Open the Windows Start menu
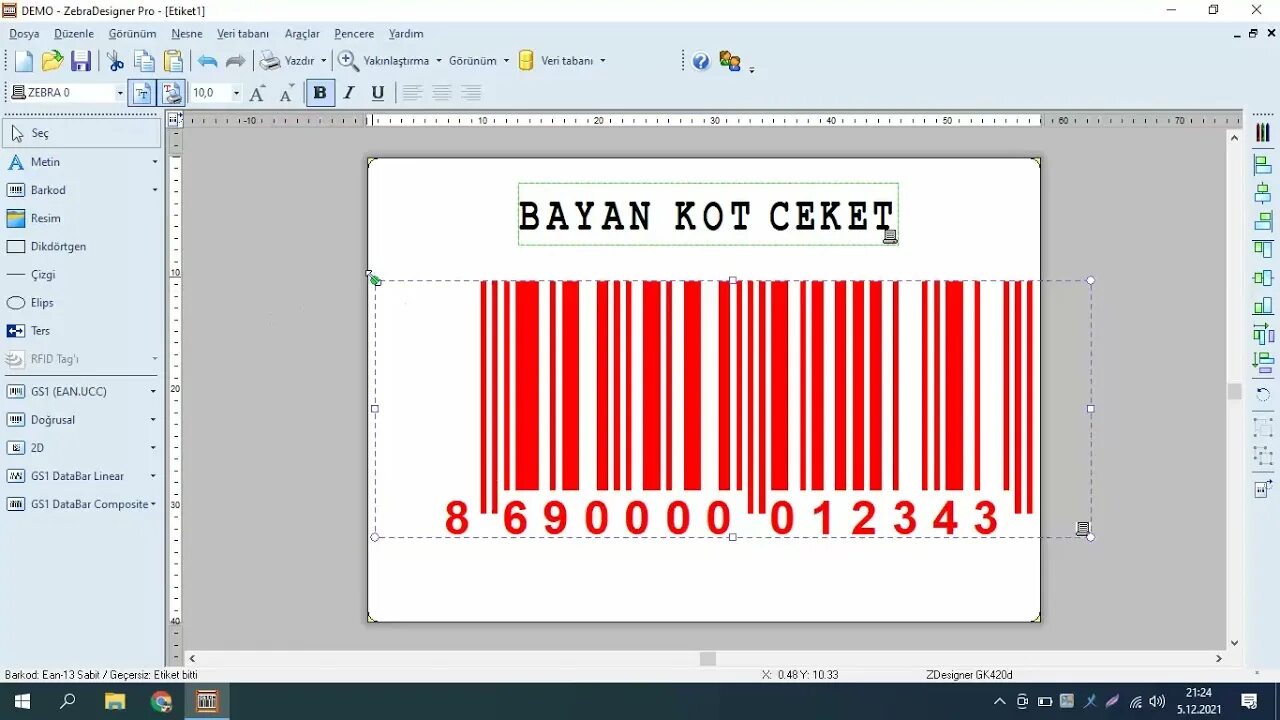Viewport: 1280px width, 720px height. (x=21, y=701)
